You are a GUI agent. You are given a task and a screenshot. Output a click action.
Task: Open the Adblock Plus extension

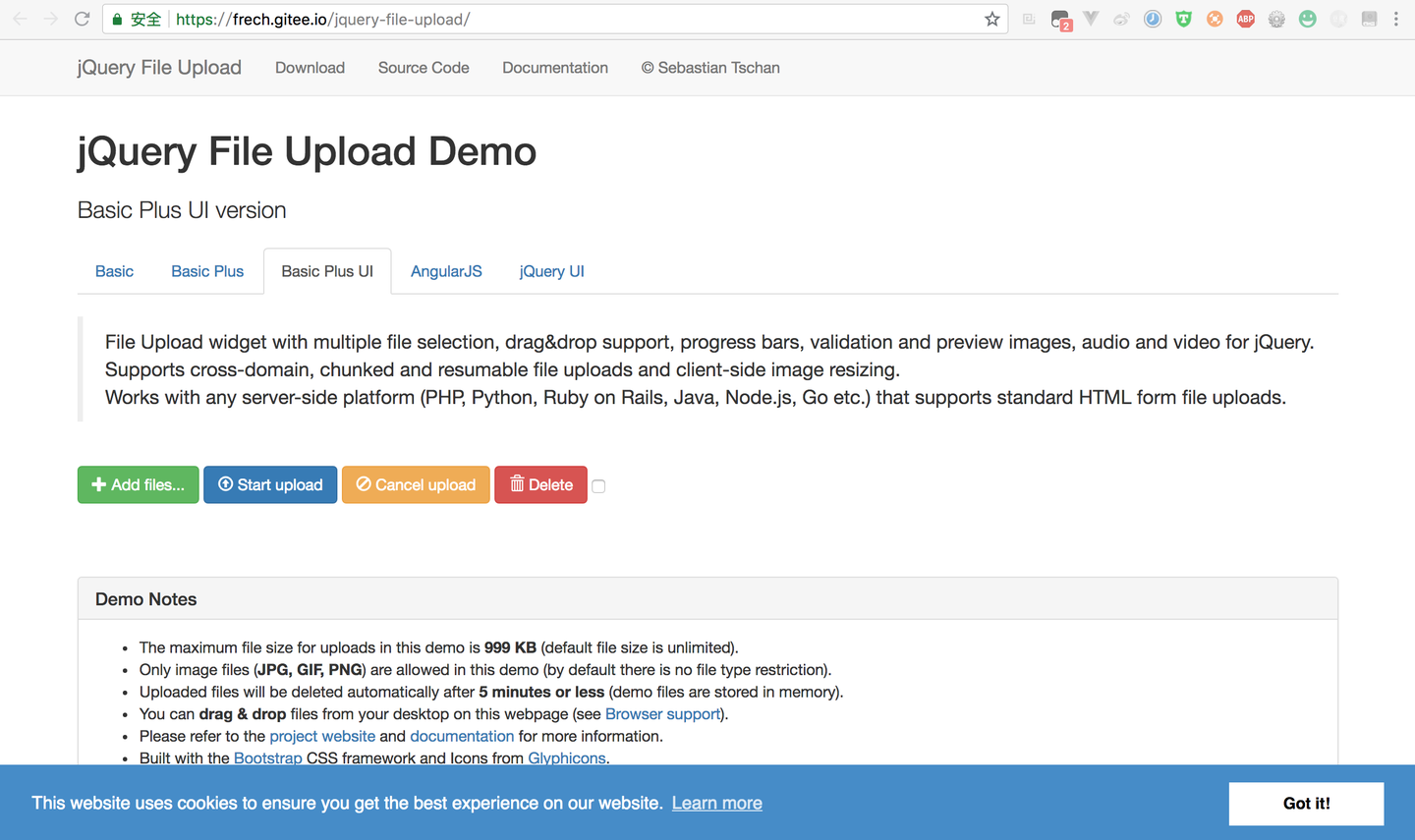1246,19
